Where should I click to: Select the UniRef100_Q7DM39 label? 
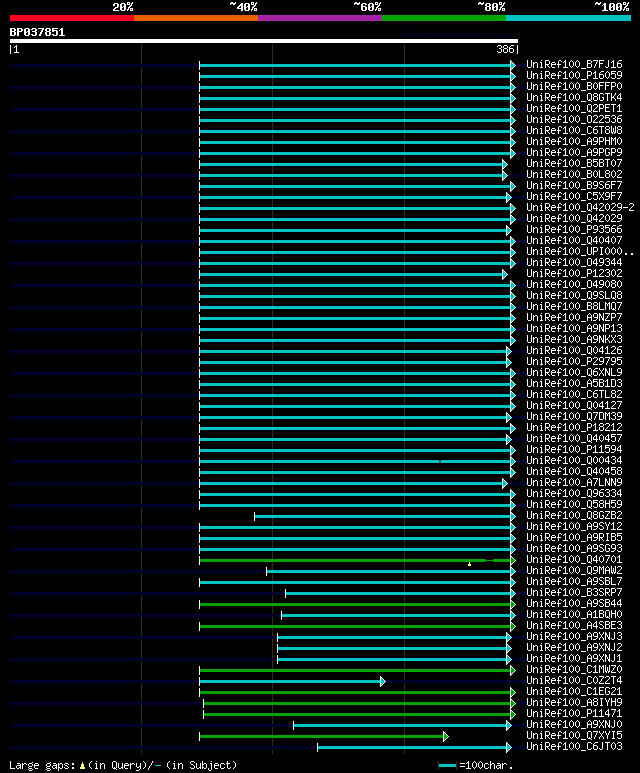(574, 417)
